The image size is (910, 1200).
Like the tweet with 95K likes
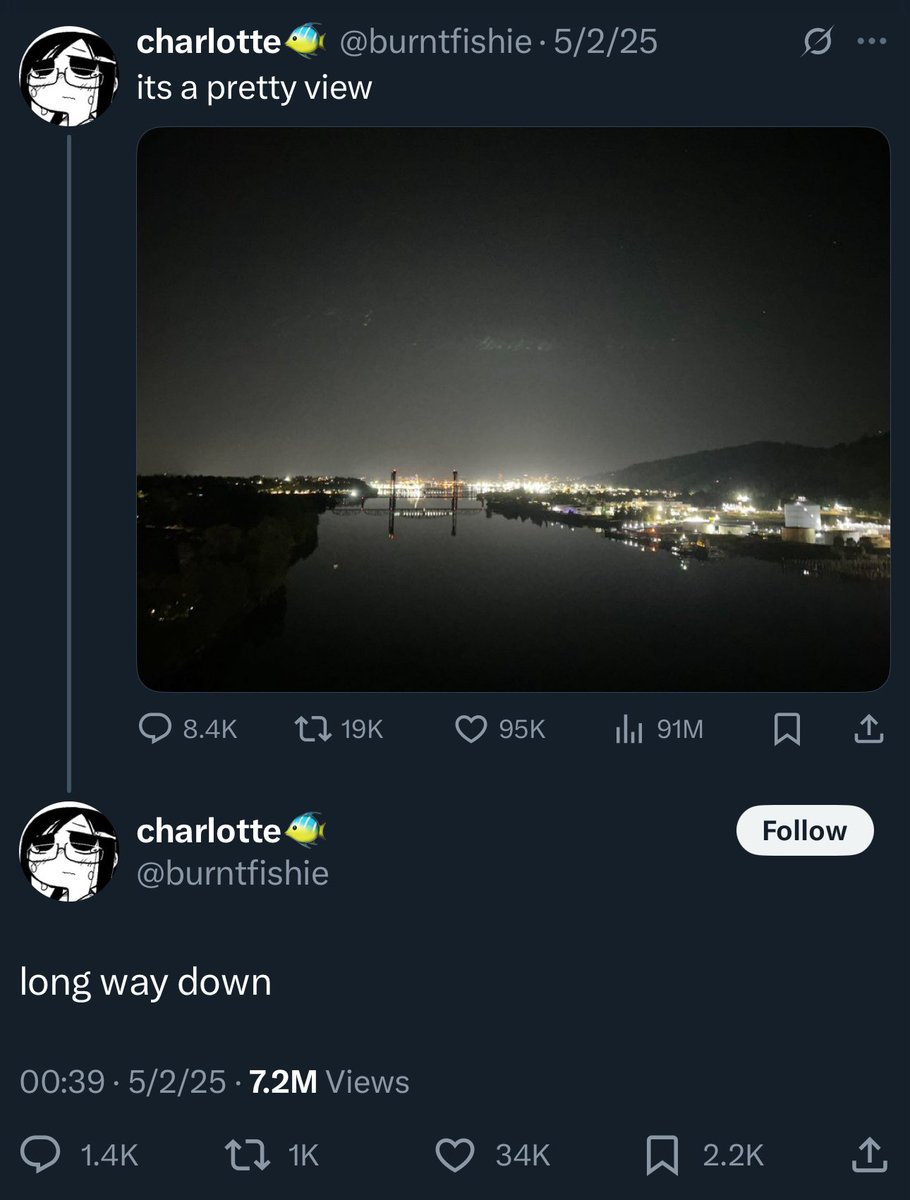click(471, 731)
